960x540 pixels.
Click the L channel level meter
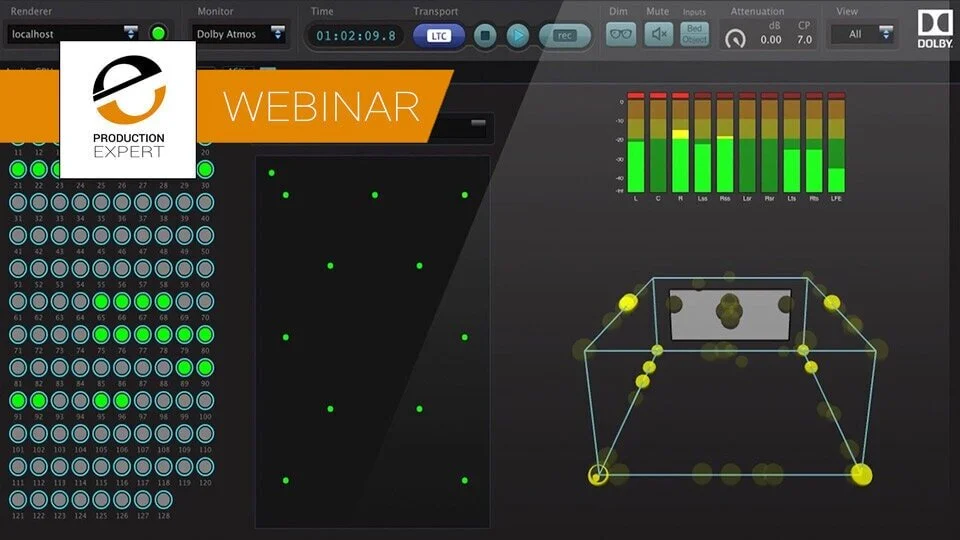[636, 143]
